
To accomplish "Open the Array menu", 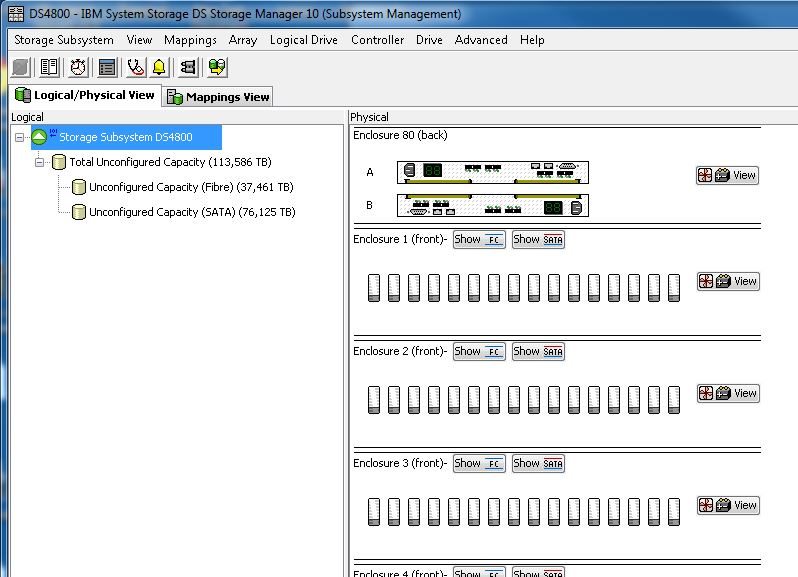I will coord(243,40).
